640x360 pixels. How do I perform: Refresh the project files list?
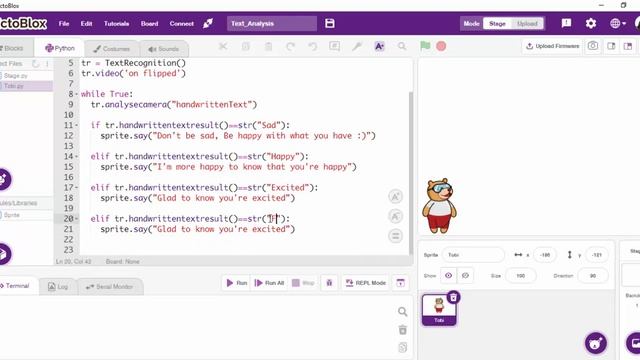(x=36, y=64)
